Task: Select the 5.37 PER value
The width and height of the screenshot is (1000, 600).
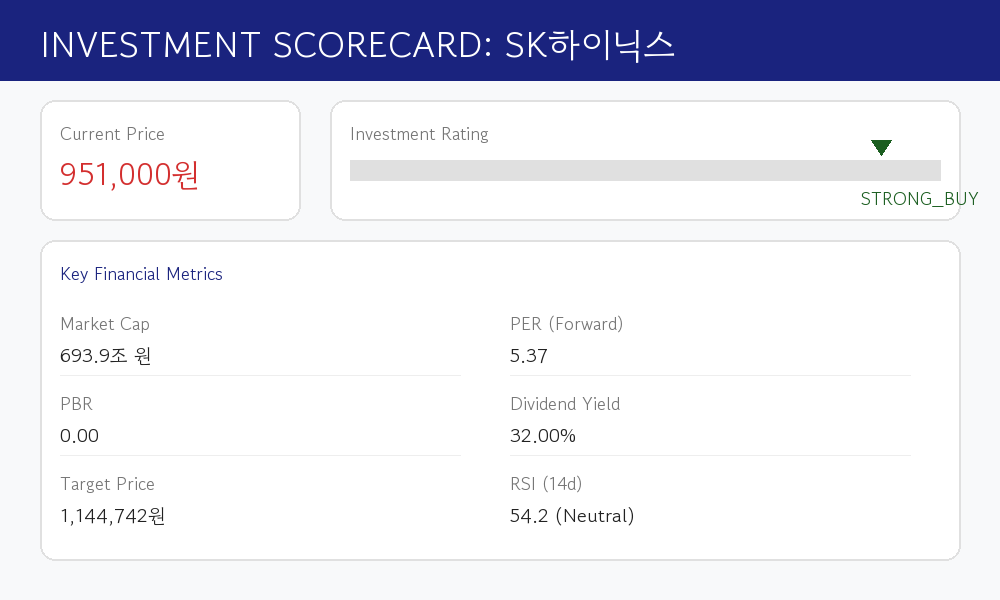Action: coord(529,356)
